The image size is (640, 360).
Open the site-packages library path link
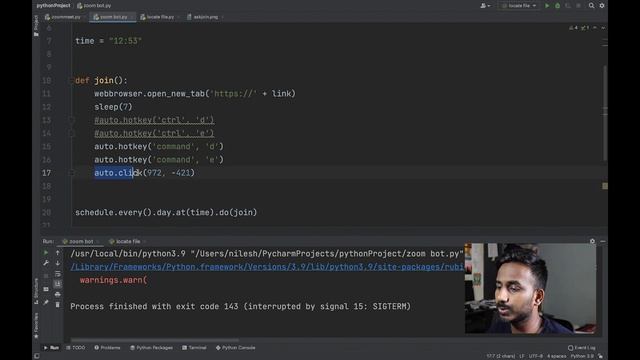[267, 267]
